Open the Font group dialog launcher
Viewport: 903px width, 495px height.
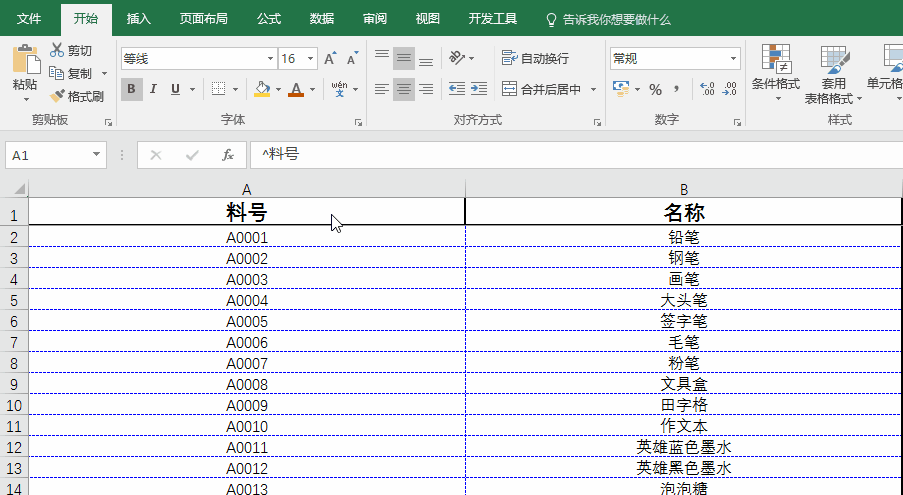pos(359,123)
